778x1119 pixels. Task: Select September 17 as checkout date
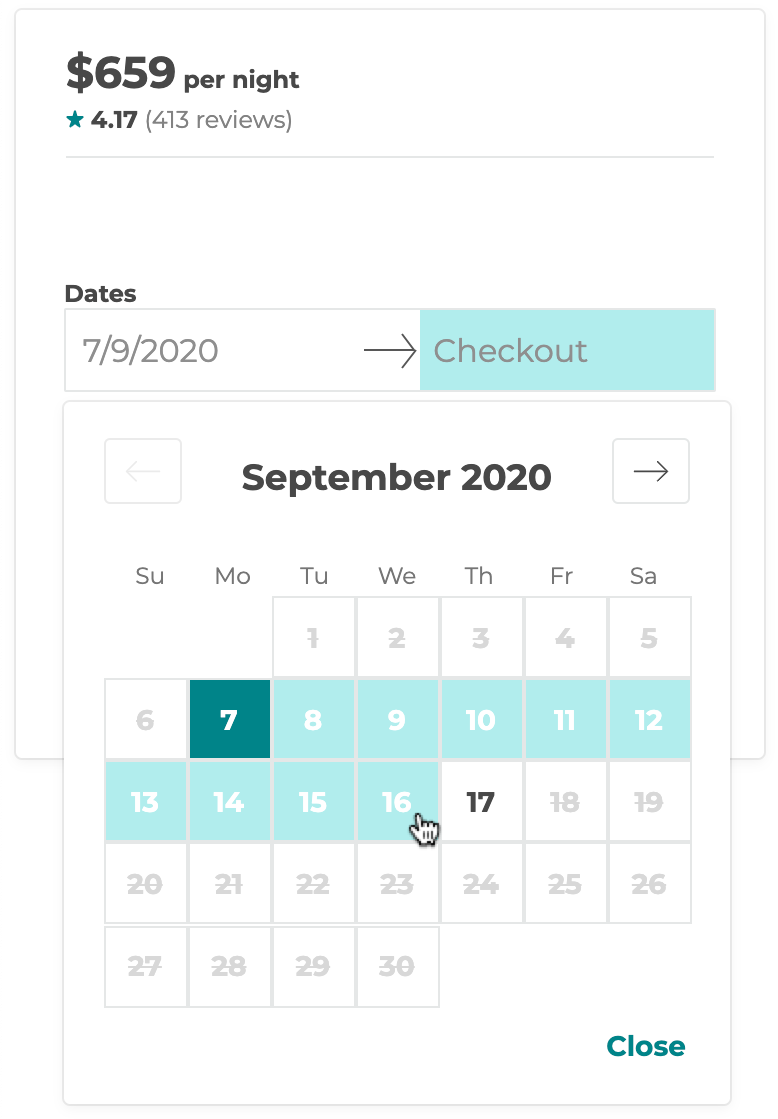coord(480,801)
